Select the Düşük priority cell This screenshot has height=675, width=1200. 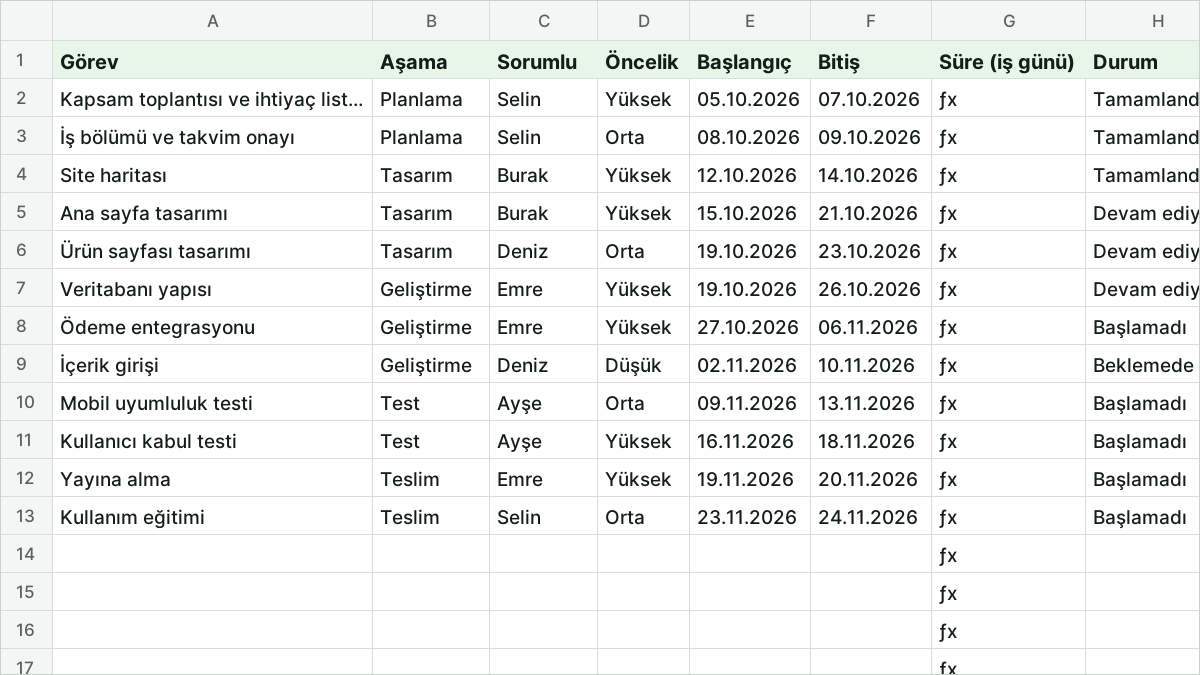pyautogui.click(x=643, y=365)
